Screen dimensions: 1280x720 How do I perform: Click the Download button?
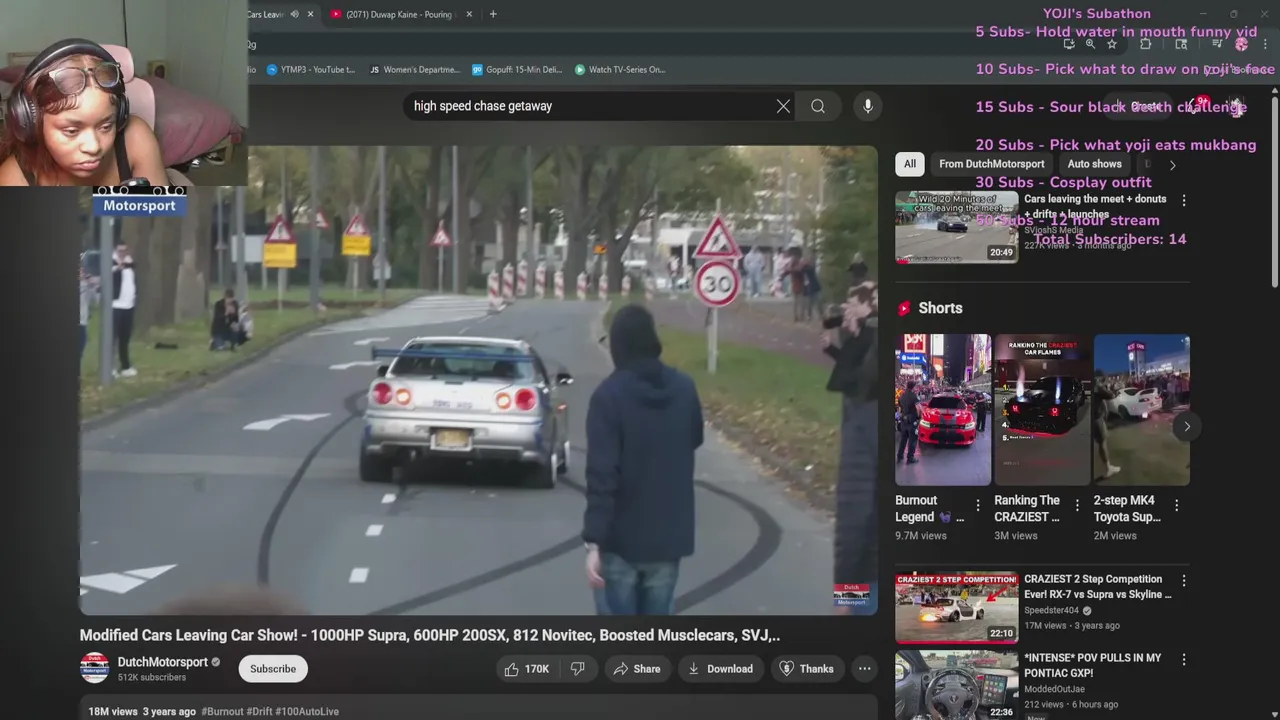pyautogui.click(x=720, y=669)
